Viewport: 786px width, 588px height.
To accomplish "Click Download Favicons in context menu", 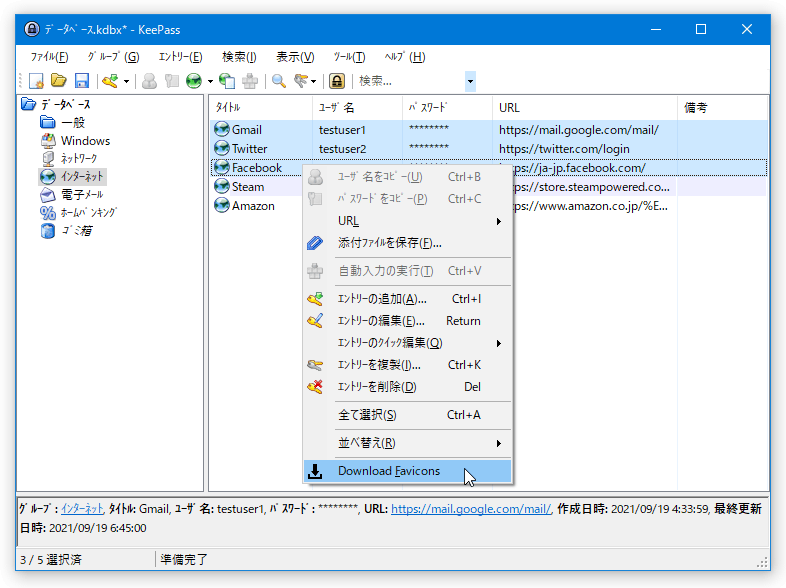I will click(408, 471).
